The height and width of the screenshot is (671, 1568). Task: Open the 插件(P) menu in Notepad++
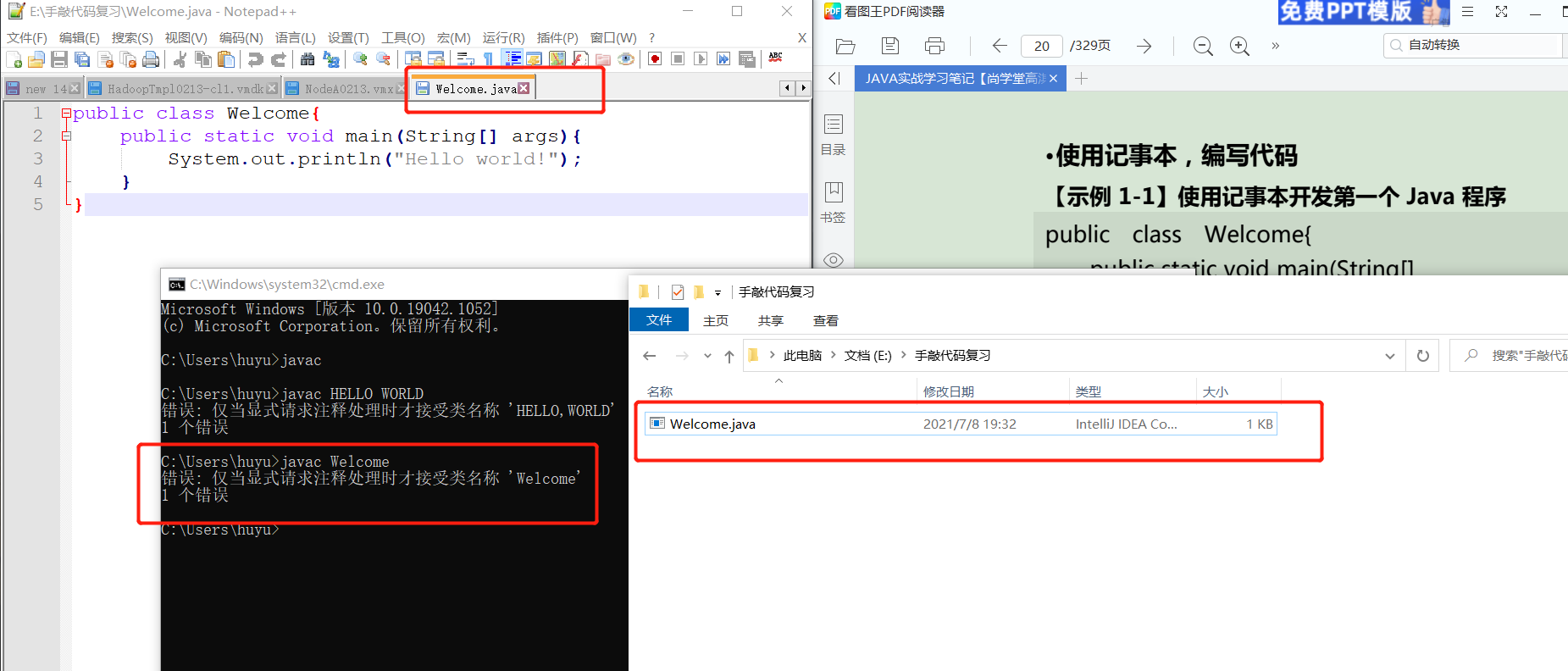(x=557, y=38)
